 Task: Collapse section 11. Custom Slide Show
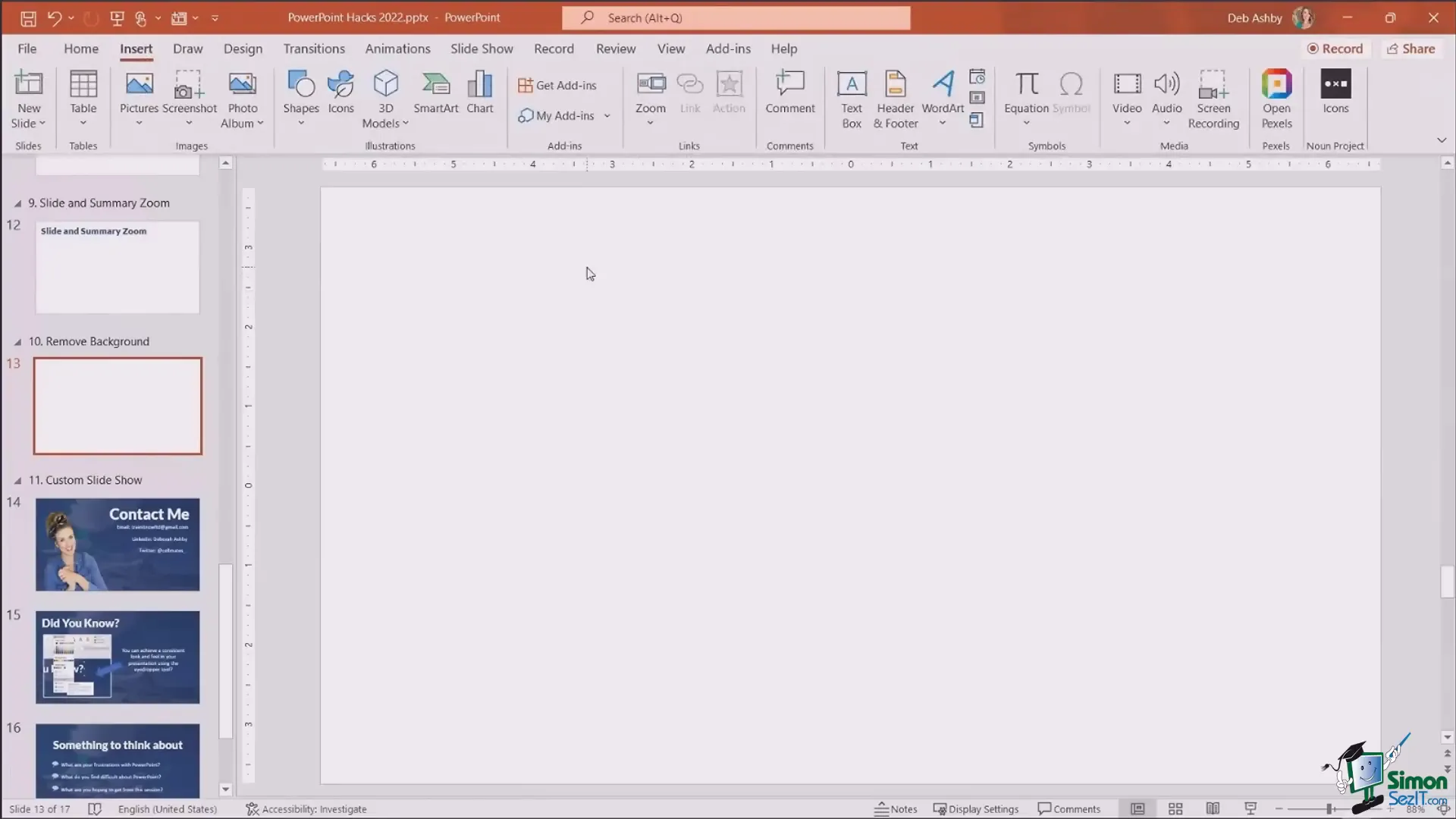pos(17,481)
